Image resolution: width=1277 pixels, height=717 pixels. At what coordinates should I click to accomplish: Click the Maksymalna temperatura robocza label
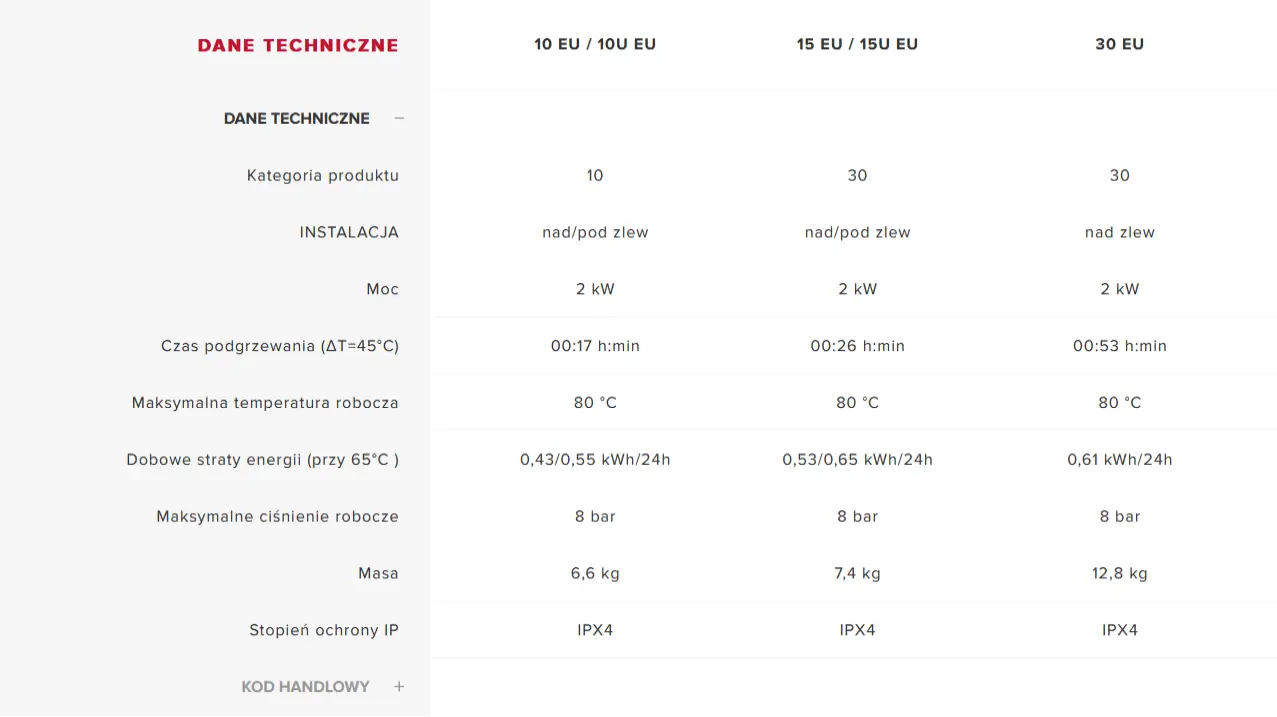(x=265, y=403)
